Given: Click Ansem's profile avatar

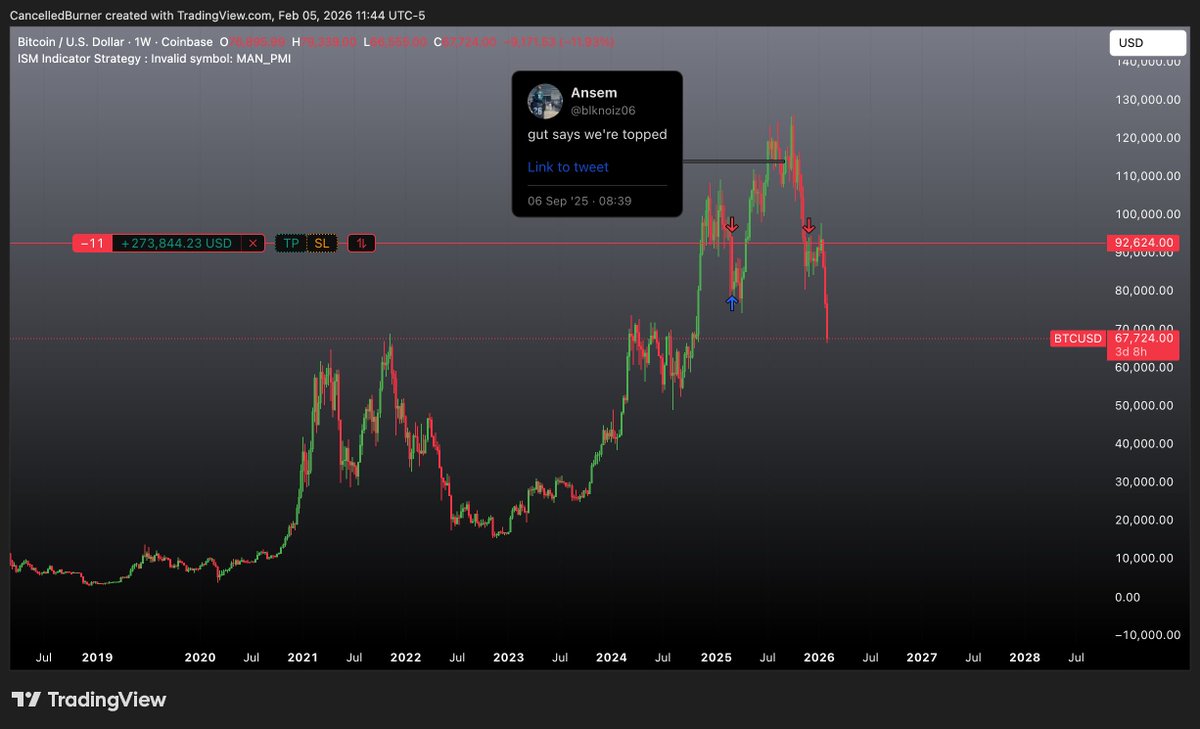Looking at the screenshot, I should click(544, 101).
